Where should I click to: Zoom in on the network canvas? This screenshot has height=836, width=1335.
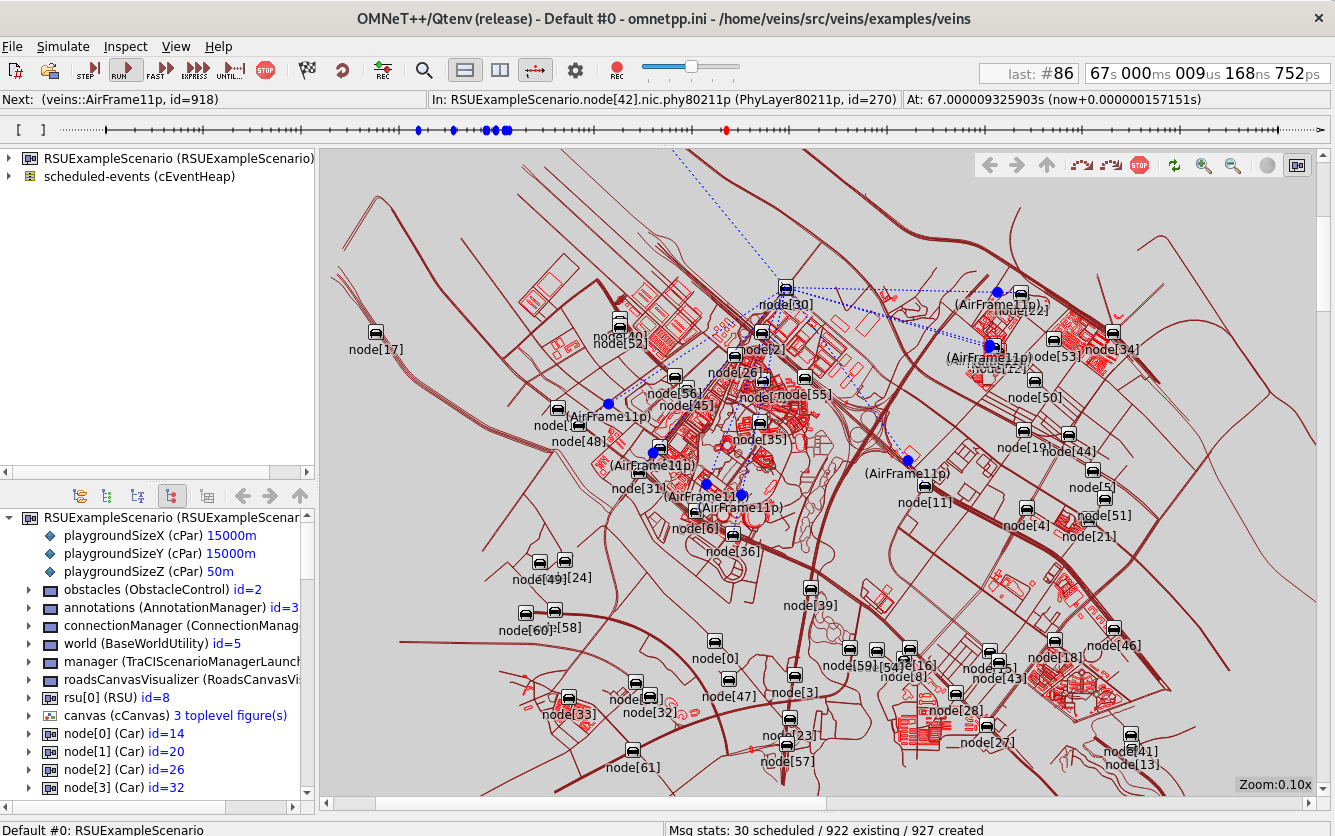[1204, 166]
